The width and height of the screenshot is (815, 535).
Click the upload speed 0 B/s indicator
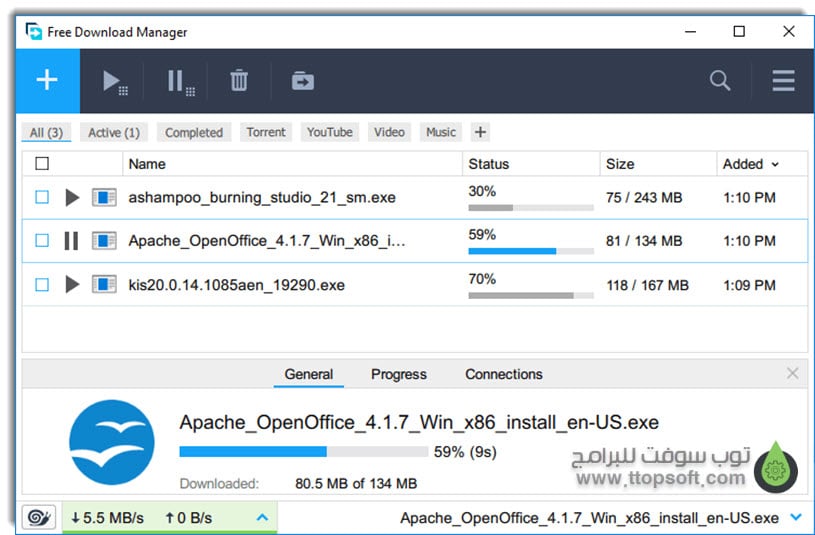click(x=189, y=518)
